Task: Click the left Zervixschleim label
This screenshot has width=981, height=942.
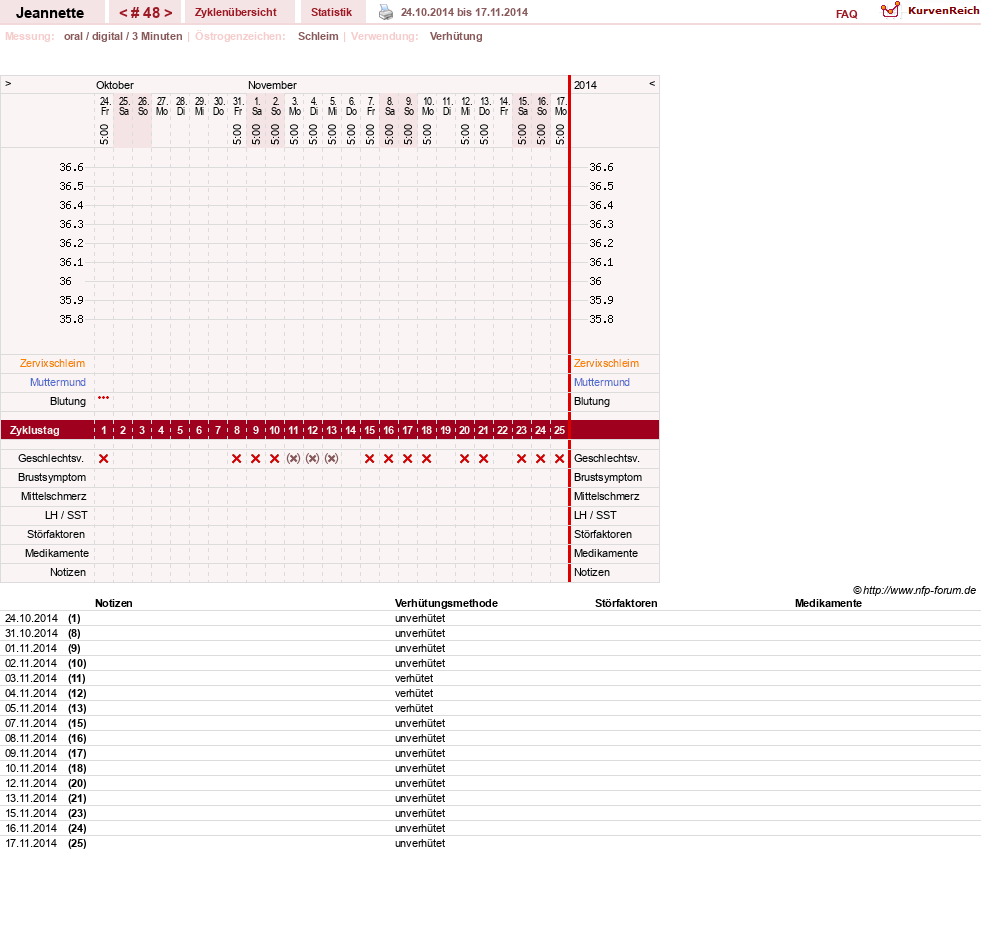Action: (x=52, y=363)
